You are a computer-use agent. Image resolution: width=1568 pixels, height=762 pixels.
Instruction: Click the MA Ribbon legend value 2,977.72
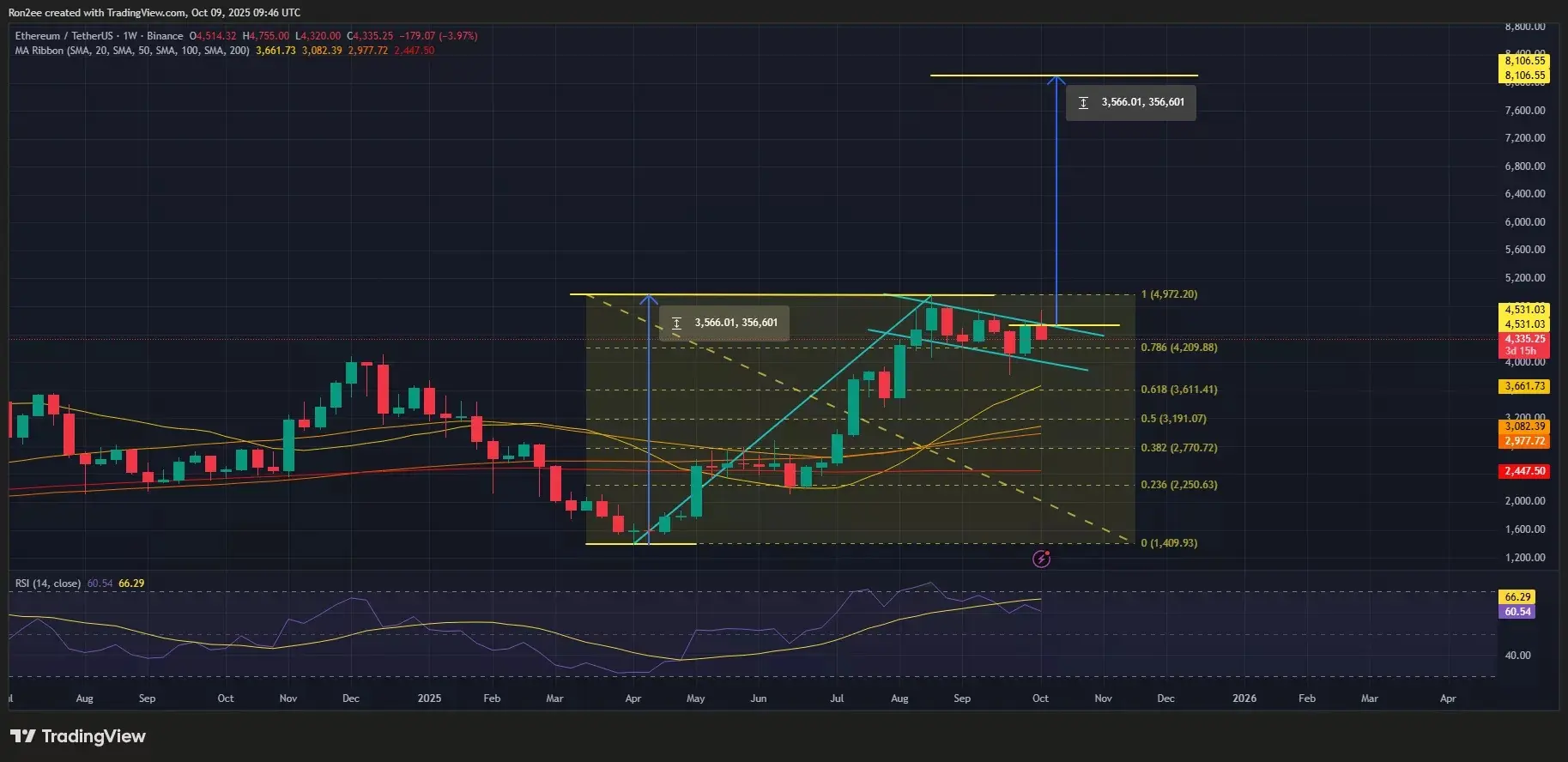point(368,51)
